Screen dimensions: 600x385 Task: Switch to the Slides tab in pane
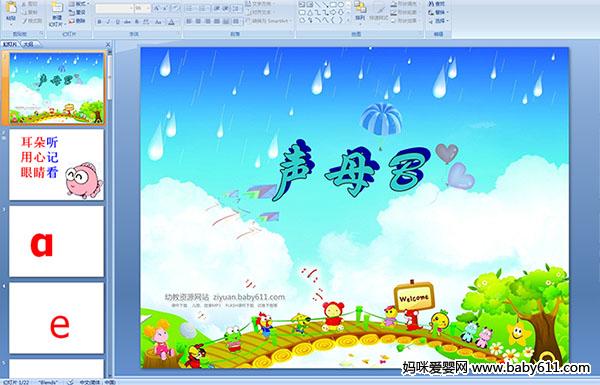point(10,44)
